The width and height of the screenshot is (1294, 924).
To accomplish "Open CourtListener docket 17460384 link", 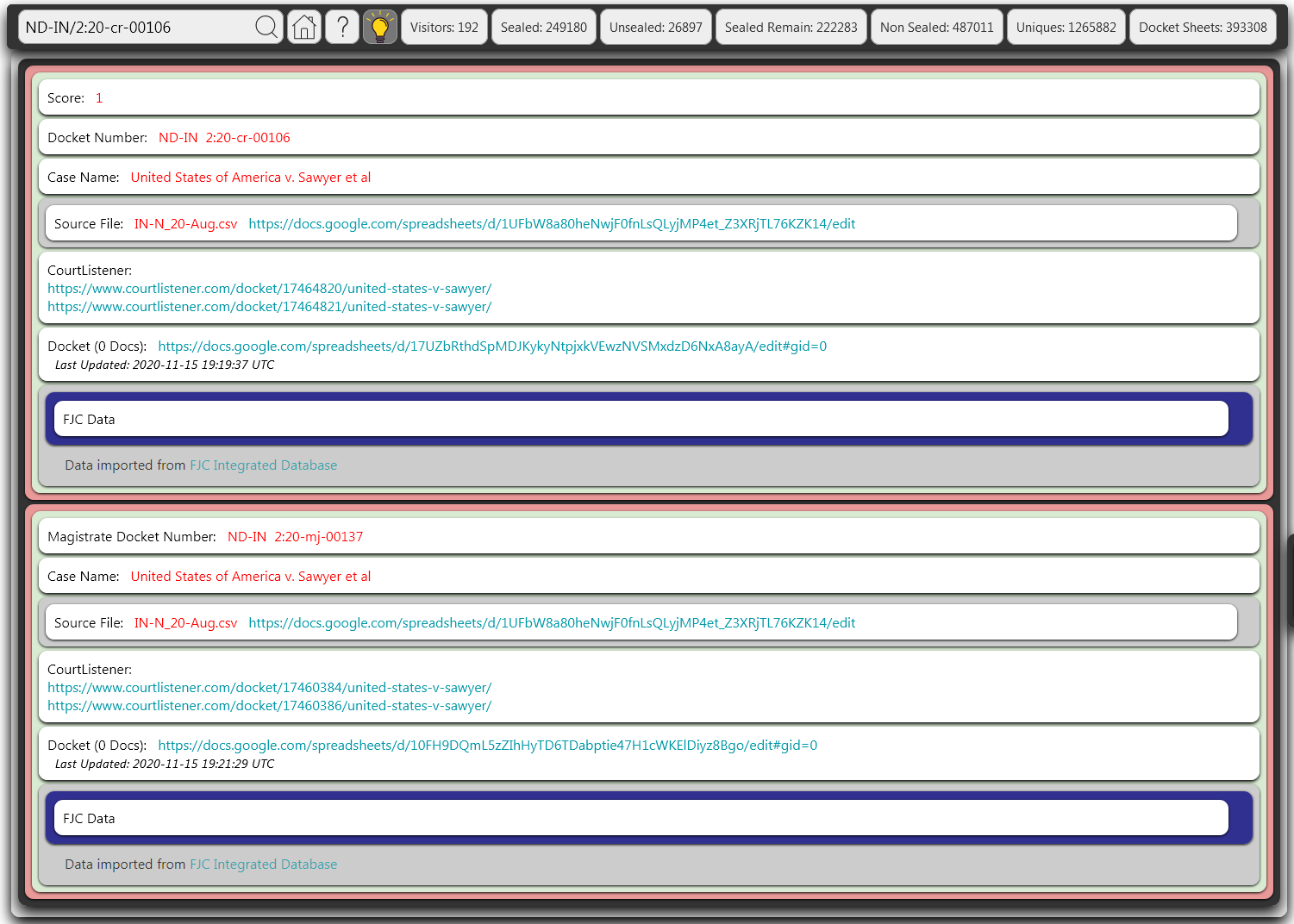I will 269,688.
